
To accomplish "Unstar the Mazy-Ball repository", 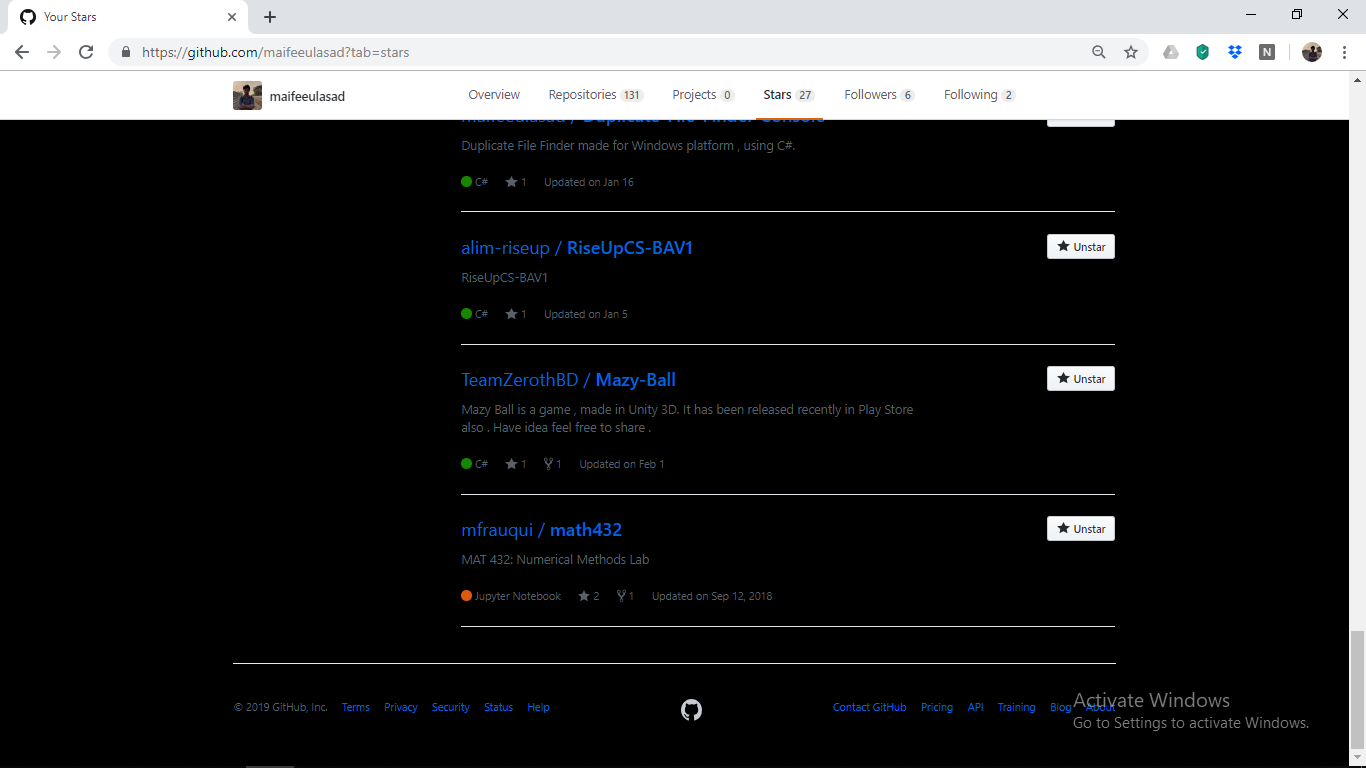I will click(1081, 379).
